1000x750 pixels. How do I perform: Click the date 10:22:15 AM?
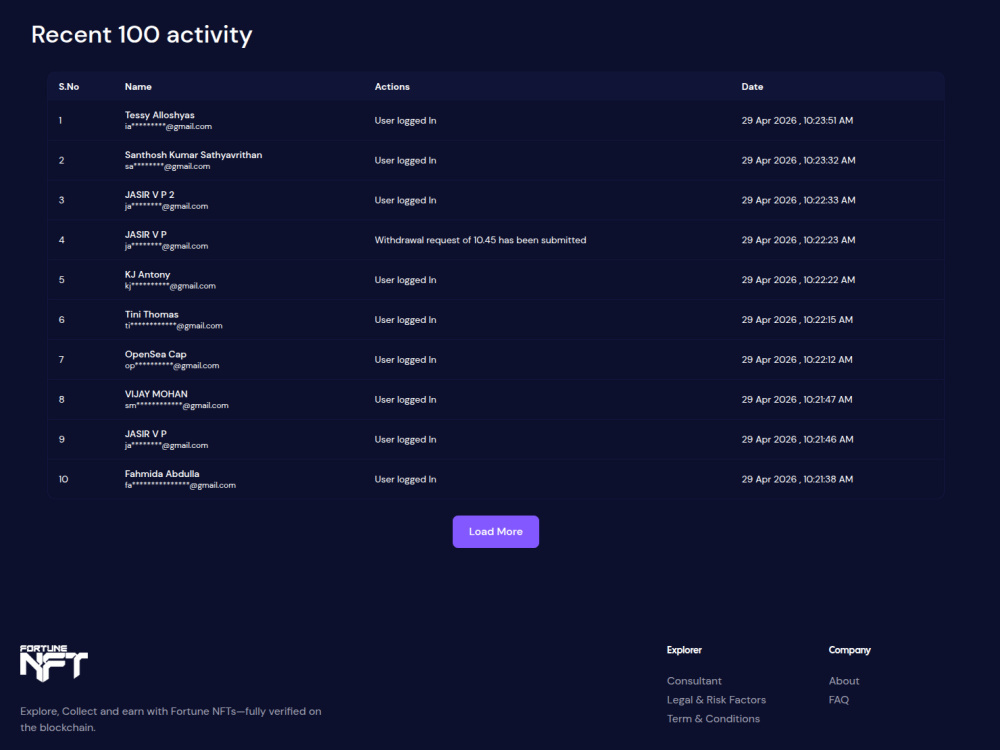pyautogui.click(x=797, y=320)
